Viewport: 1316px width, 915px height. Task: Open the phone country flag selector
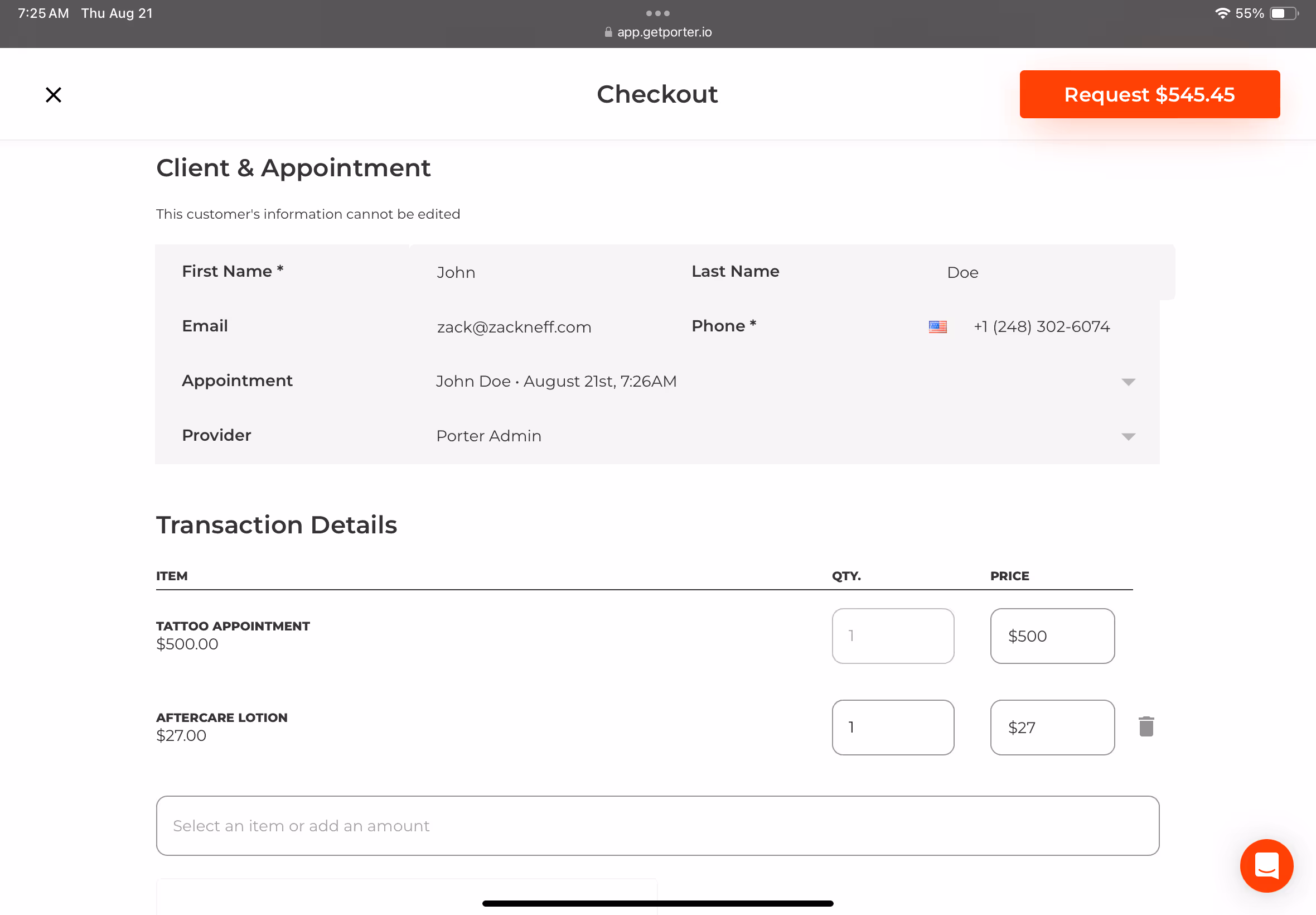click(937, 326)
